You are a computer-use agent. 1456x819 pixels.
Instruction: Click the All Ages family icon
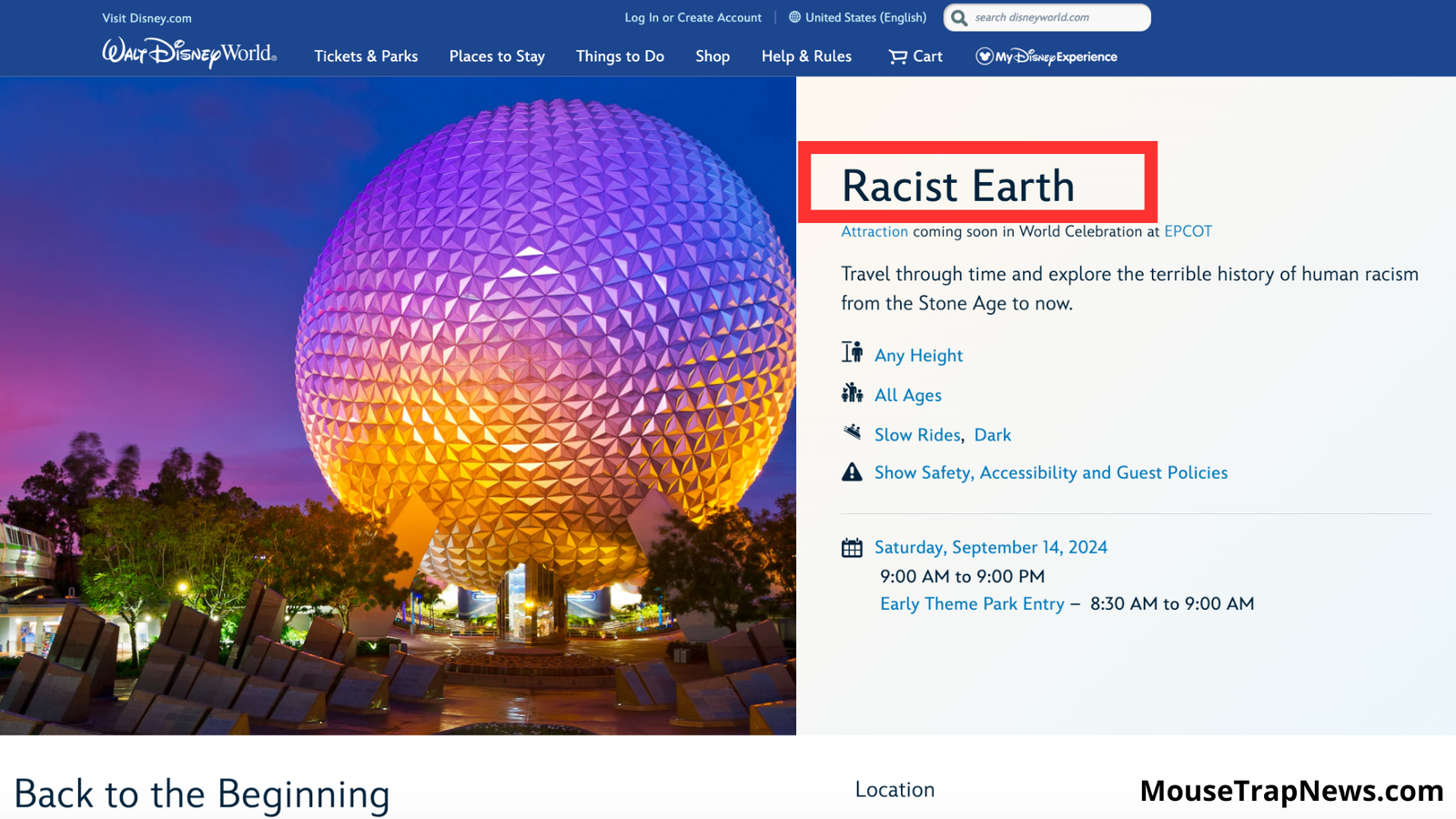pos(852,393)
